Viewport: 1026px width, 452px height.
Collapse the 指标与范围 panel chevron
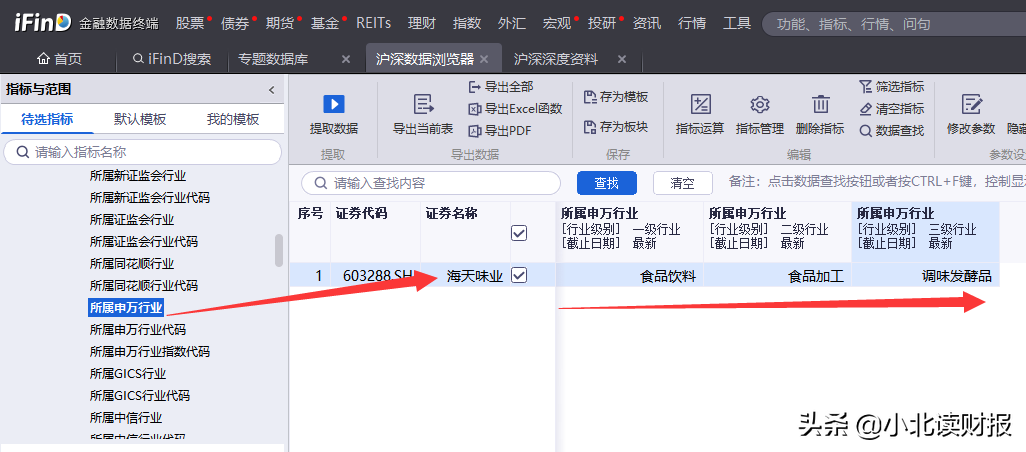[272, 90]
